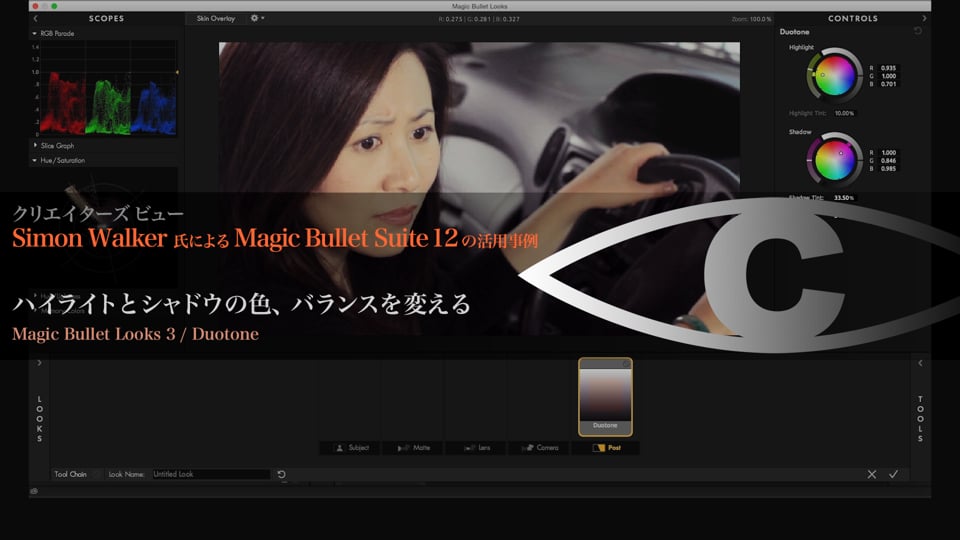The image size is (960, 540).
Task: Select the Shadow G value 0.846
Action: 888,160
